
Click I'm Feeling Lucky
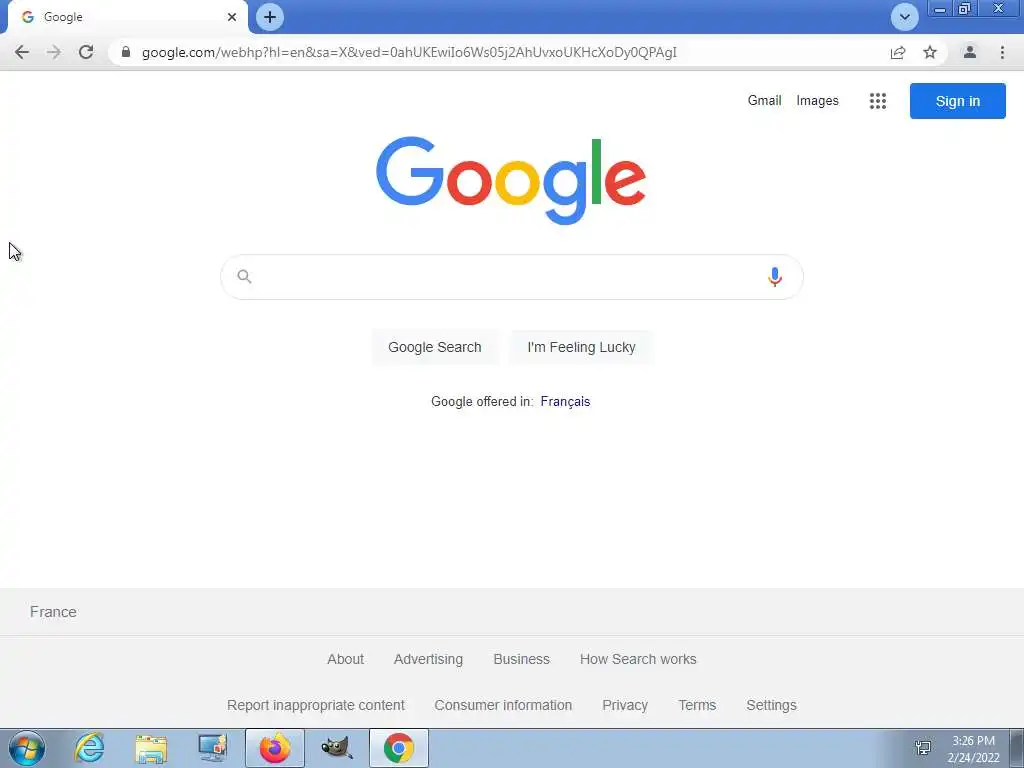click(581, 347)
